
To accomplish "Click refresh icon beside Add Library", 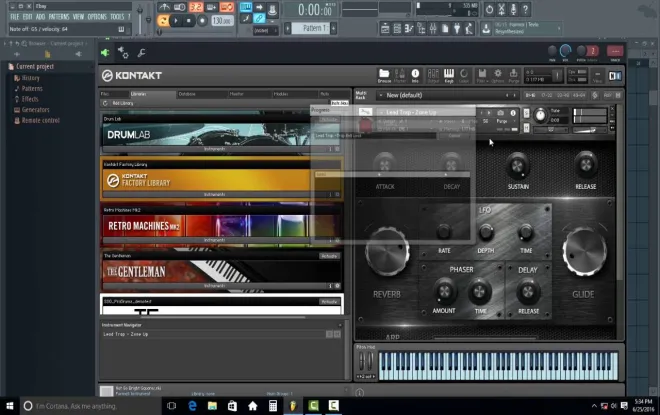I will (105, 103).
